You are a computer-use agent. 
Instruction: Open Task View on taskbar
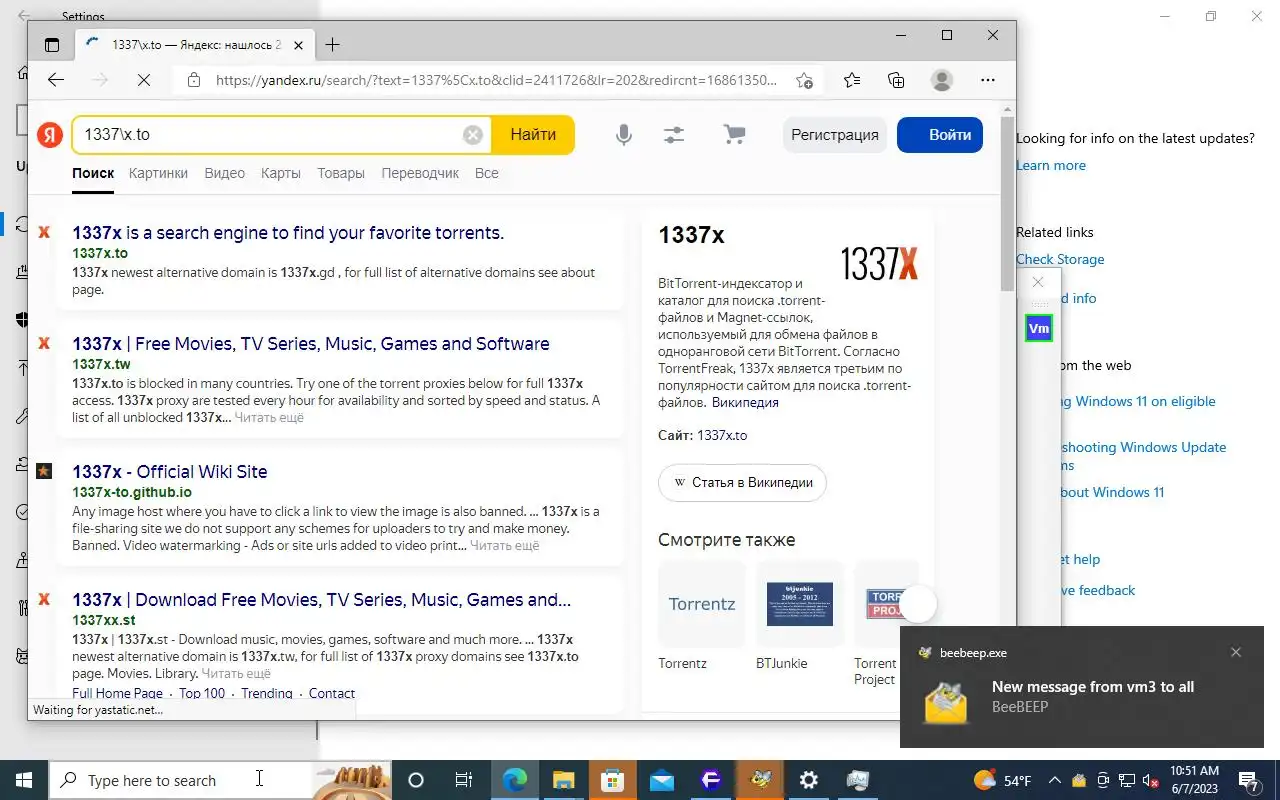pyautogui.click(x=464, y=780)
